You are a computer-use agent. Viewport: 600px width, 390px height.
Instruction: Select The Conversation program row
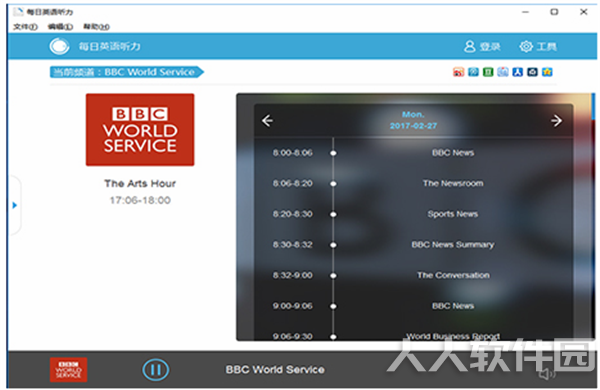tap(413, 275)
